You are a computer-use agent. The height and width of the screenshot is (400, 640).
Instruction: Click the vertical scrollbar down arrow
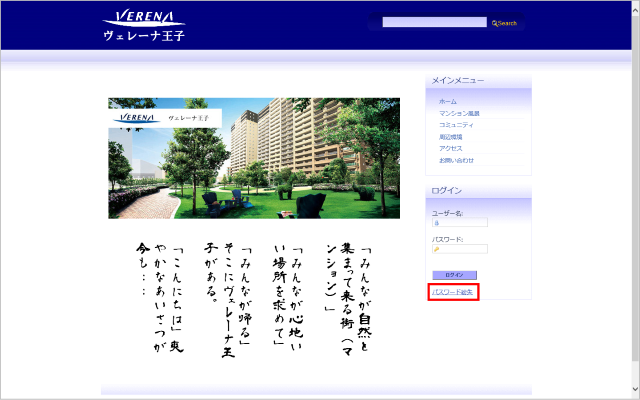[636, 389]
